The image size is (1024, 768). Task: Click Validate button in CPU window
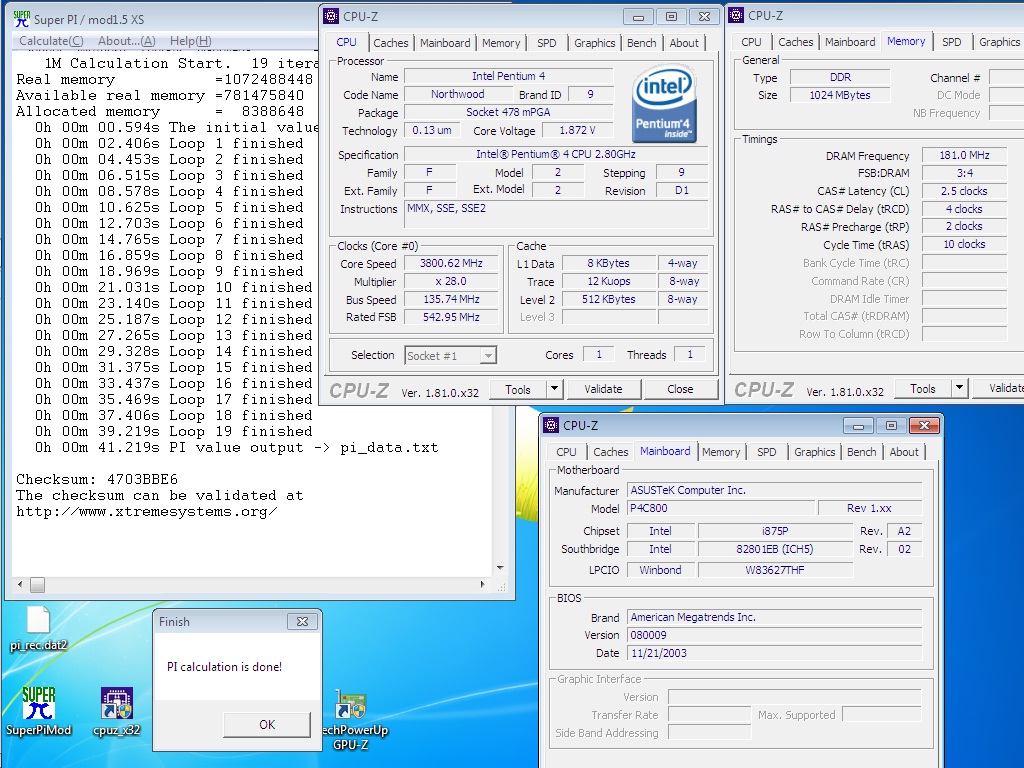(x=603, y=389)
